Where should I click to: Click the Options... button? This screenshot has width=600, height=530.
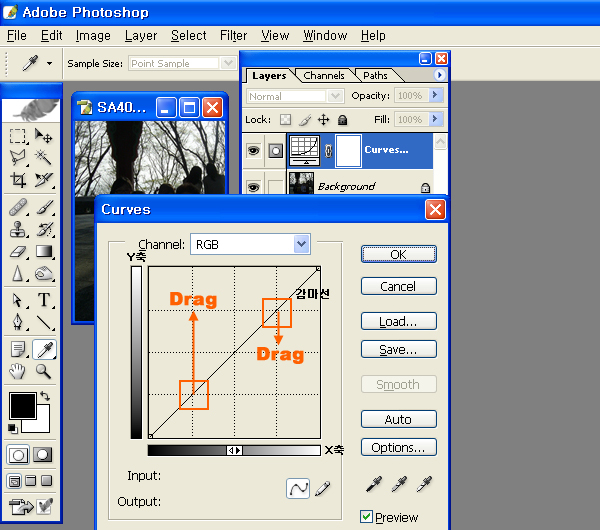click(x=398, y=447)
